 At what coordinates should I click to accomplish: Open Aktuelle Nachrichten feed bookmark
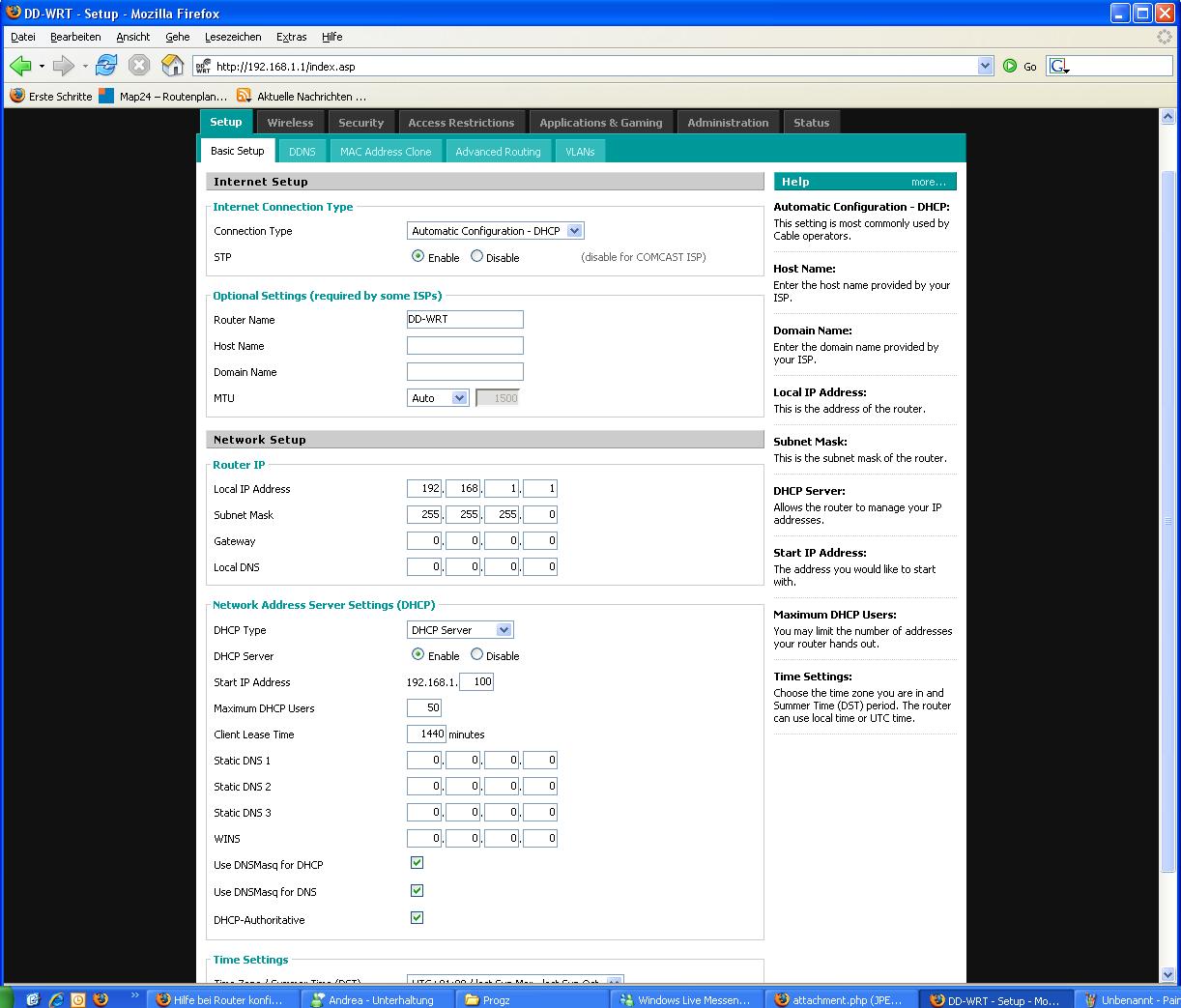(302, 97)
